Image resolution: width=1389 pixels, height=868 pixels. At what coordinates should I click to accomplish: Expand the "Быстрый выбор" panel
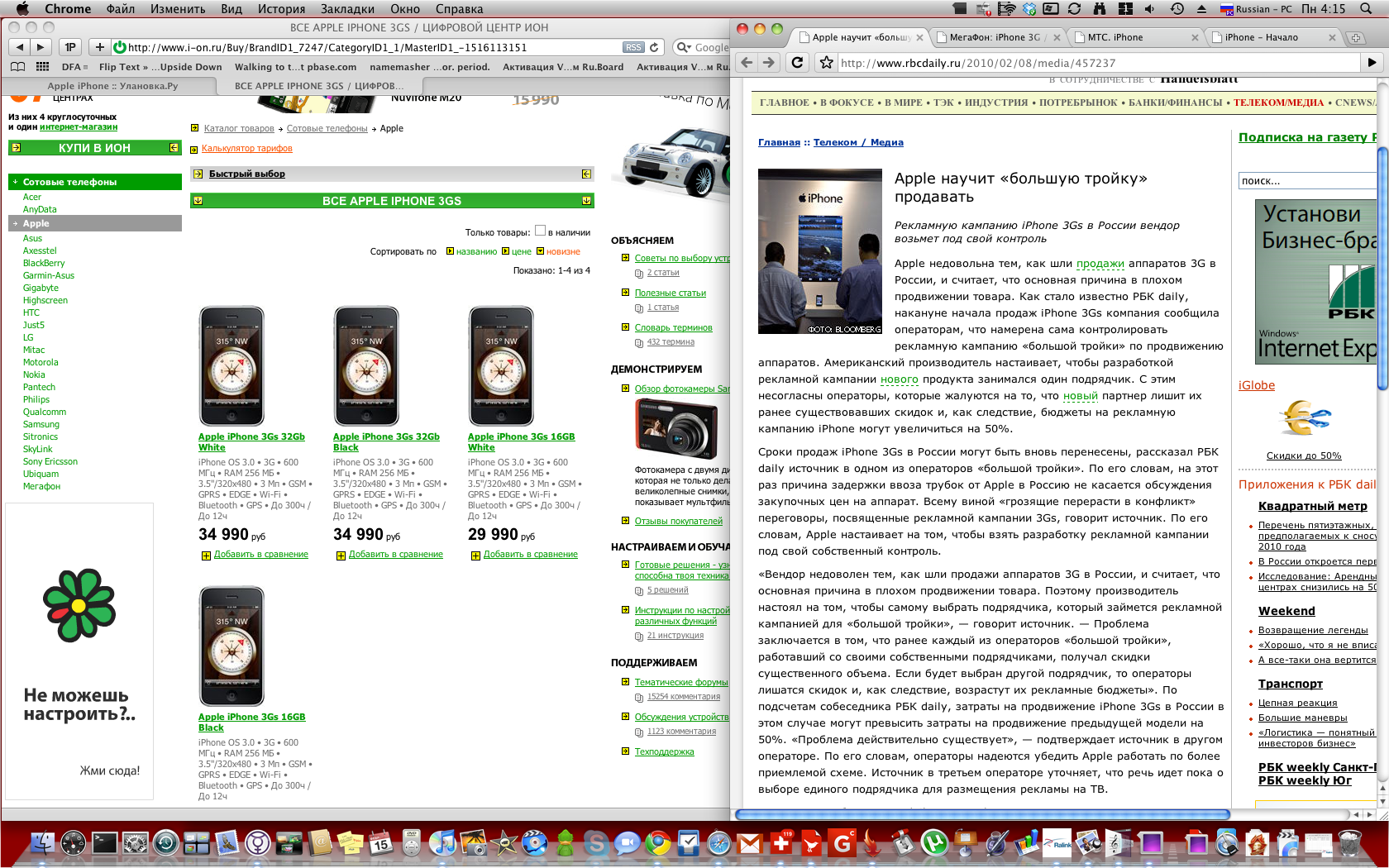[586, 174]
